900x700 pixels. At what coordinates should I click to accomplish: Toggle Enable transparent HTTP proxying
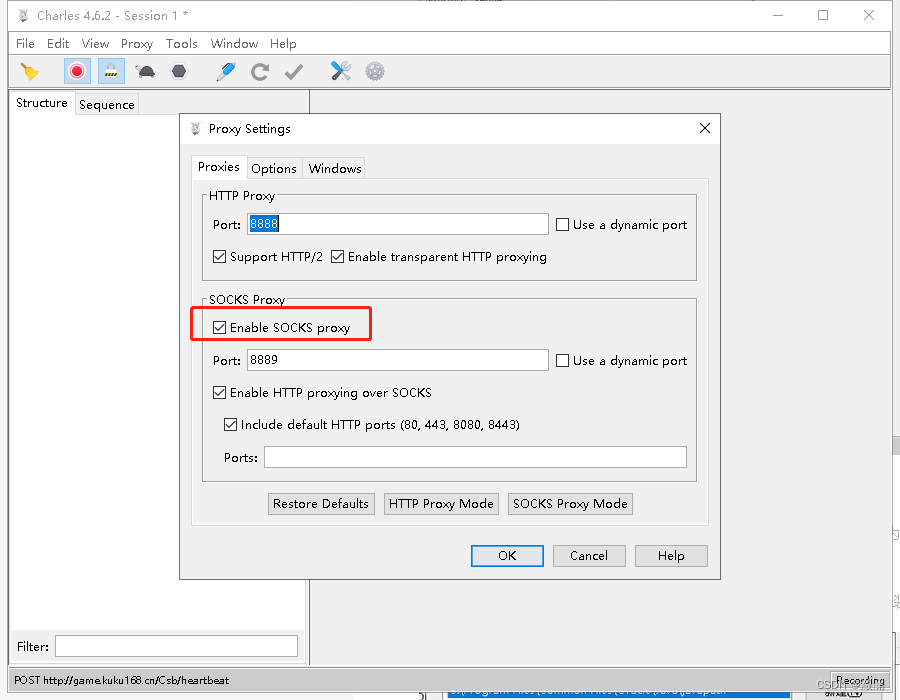[439, 257]
